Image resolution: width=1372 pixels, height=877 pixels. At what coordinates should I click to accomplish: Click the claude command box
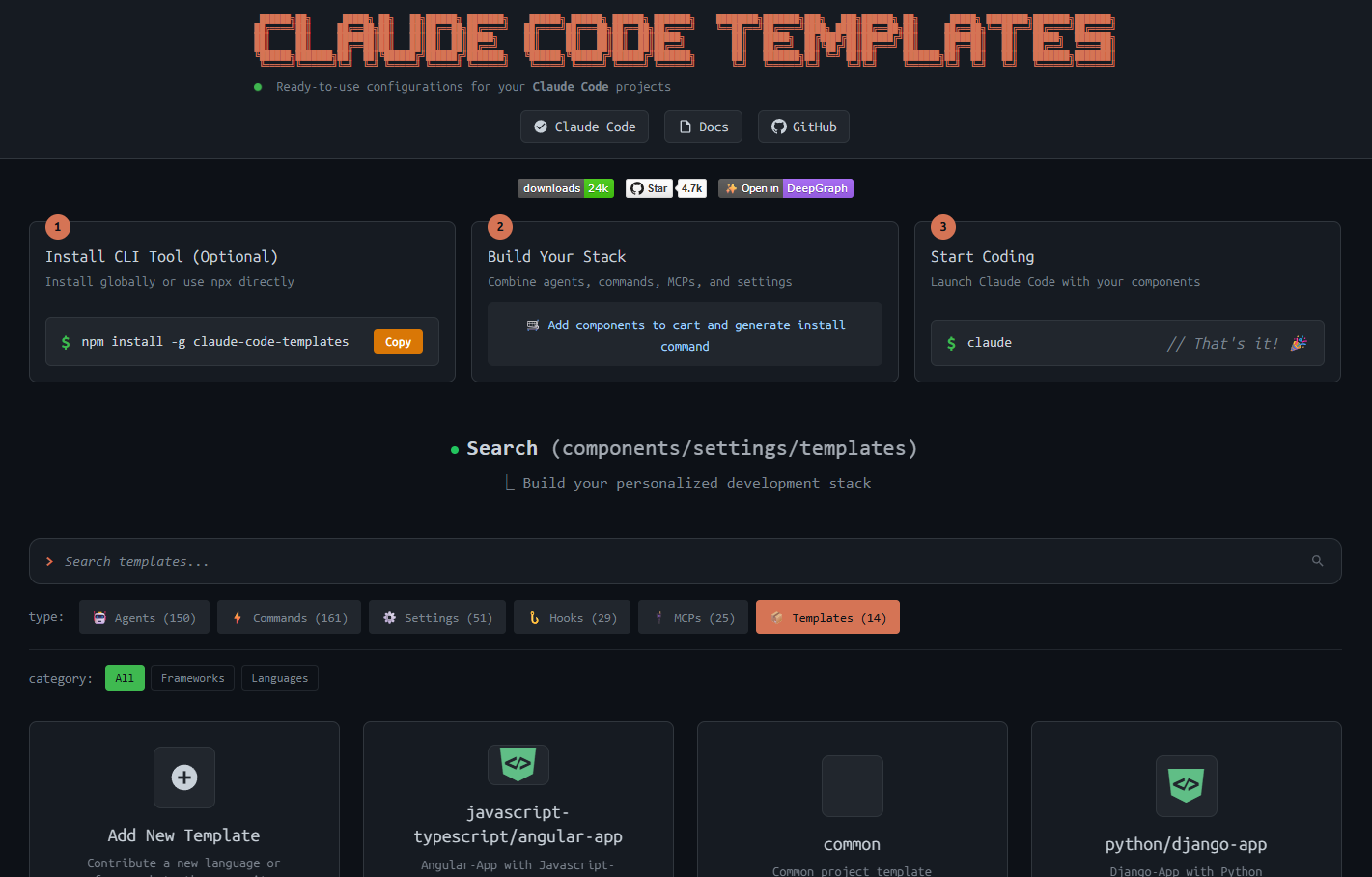tap(1127, 343)
